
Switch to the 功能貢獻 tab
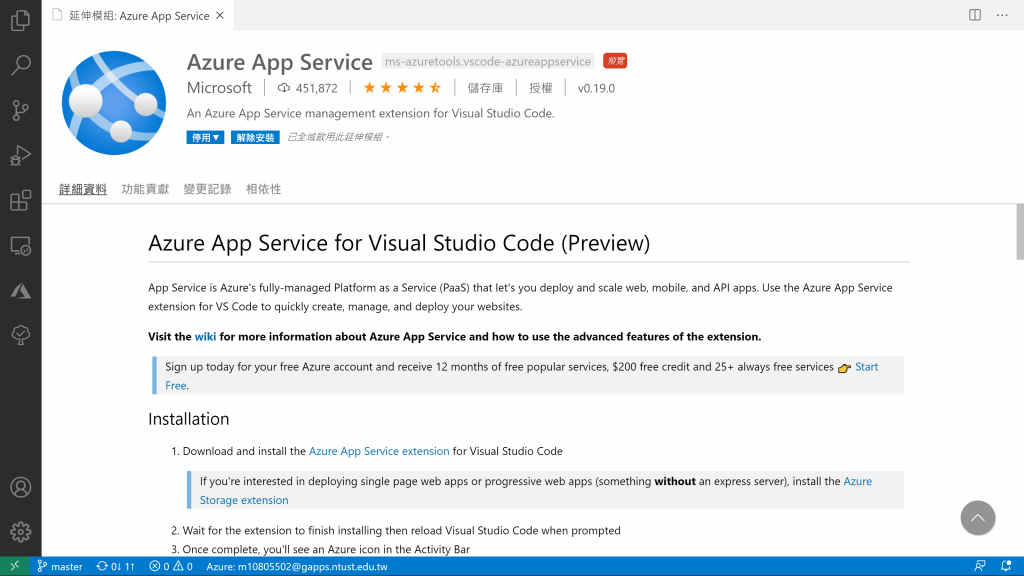click(x=145, y=189)
